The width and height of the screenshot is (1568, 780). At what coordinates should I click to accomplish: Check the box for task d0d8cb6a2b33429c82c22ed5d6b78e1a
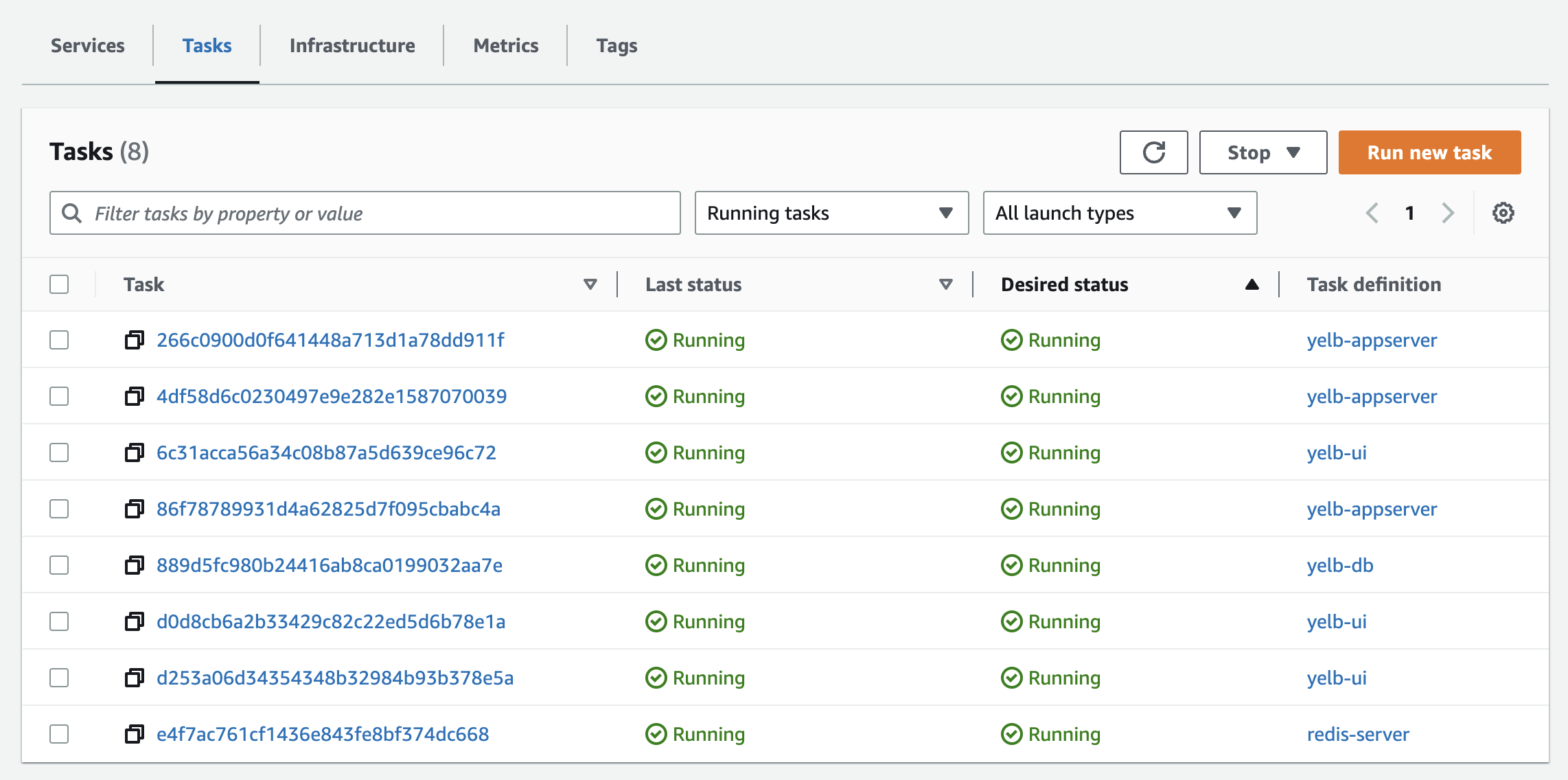point(59,621)
